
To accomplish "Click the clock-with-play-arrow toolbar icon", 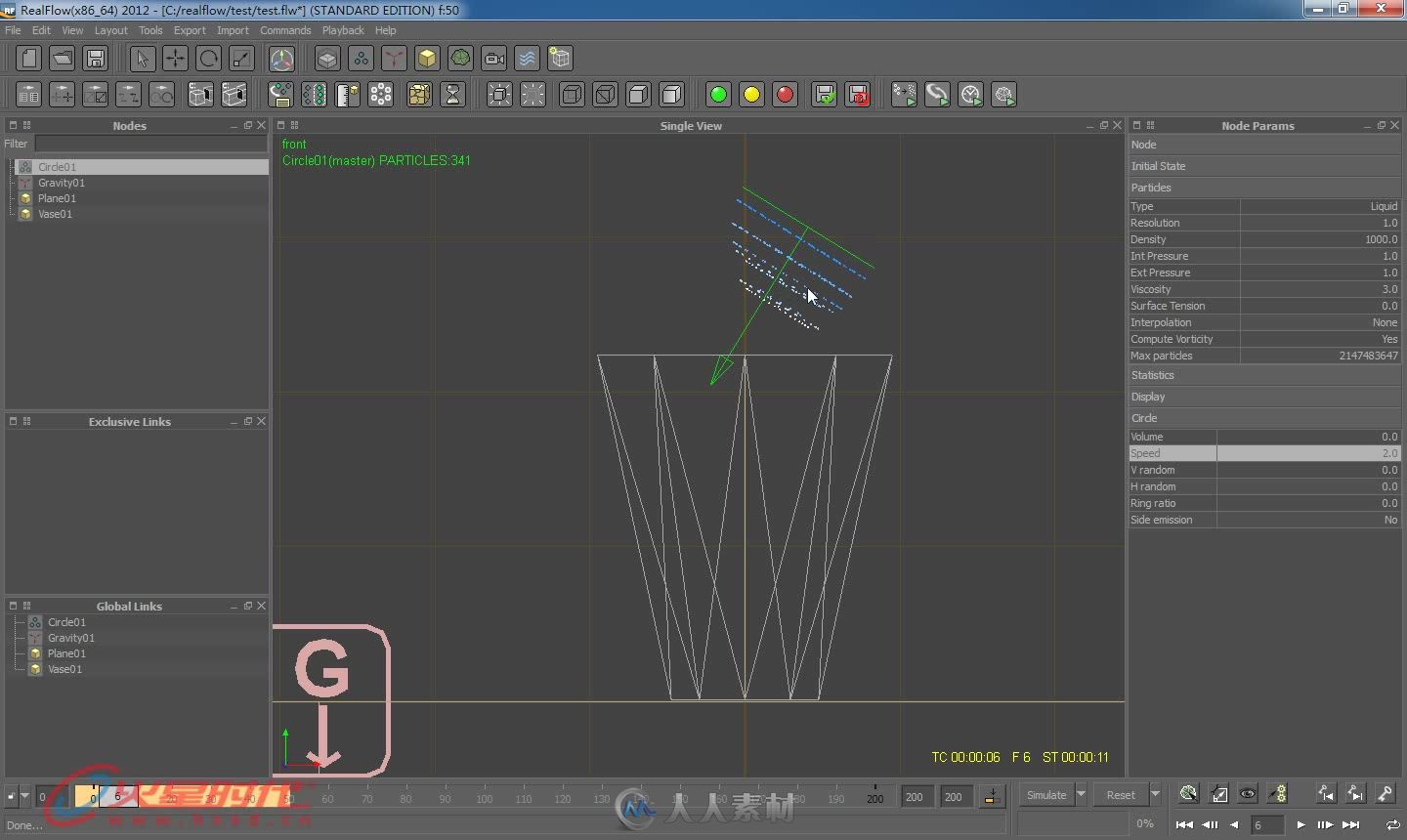I will click(x=970, y=95).
